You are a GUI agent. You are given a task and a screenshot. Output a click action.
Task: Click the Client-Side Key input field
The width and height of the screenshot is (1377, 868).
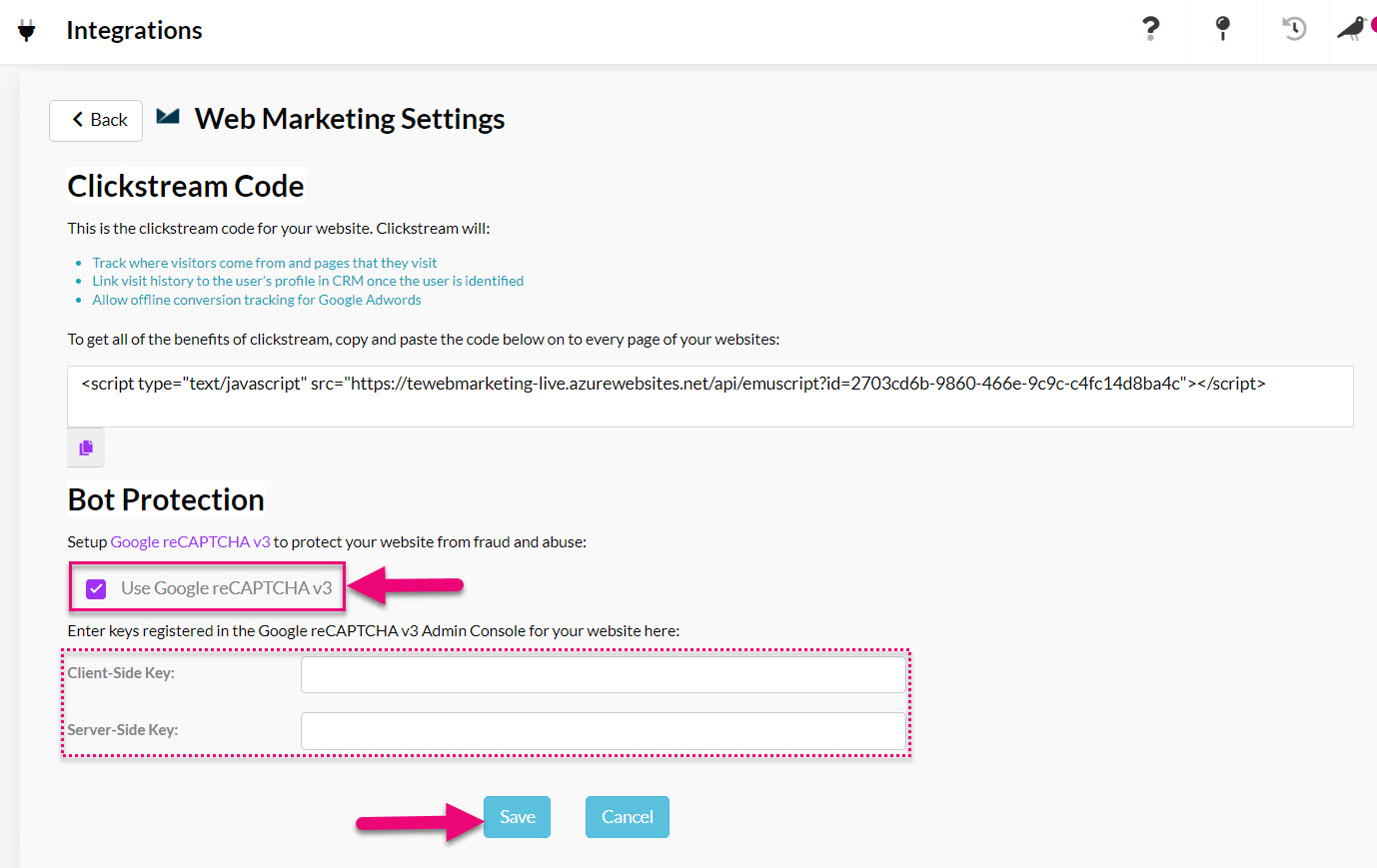pos(603,674)
